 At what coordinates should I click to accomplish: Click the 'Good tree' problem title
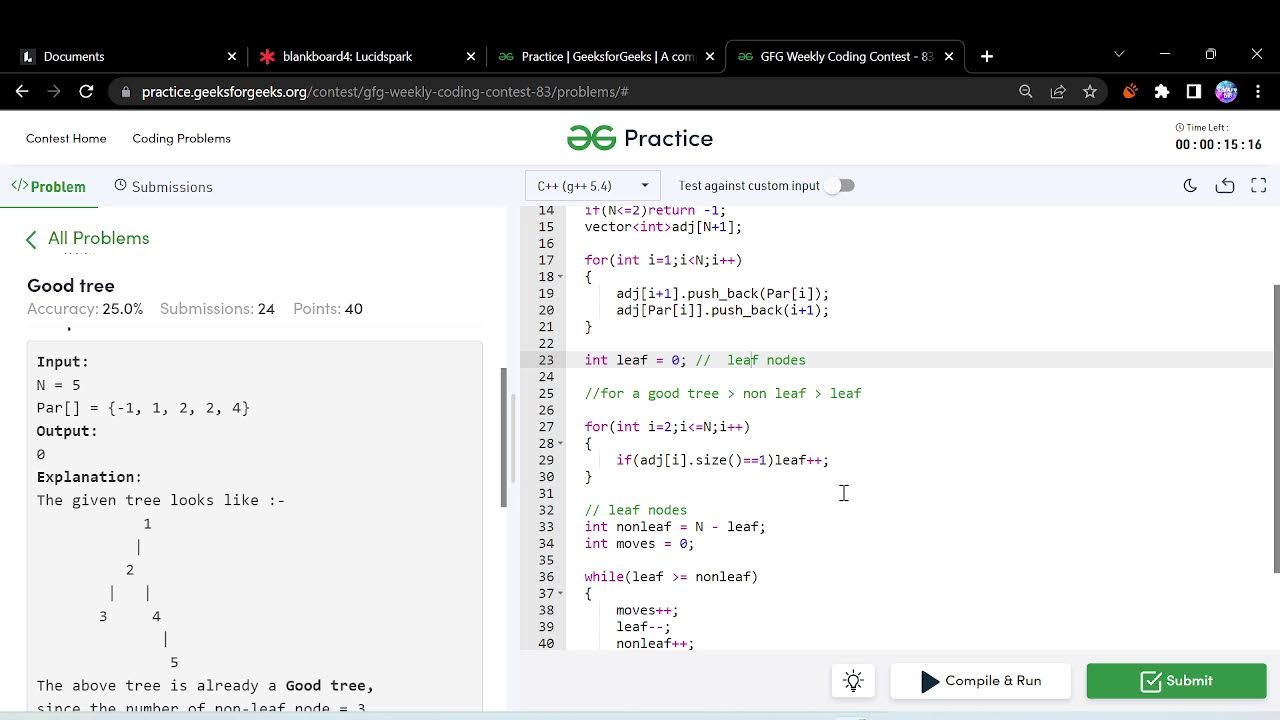click(x=71, y=285)
